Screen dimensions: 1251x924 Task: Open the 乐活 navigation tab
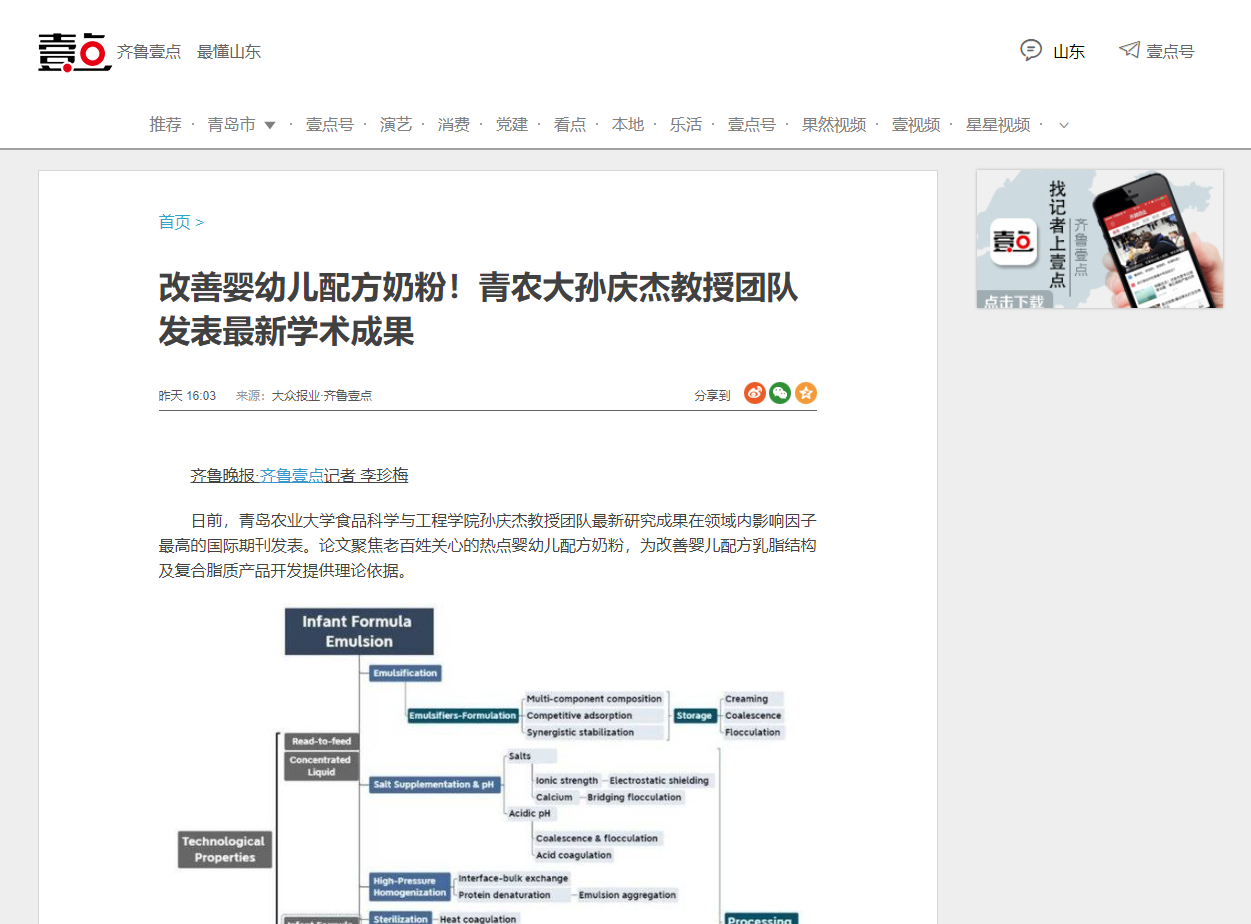[x=686, y=125]
